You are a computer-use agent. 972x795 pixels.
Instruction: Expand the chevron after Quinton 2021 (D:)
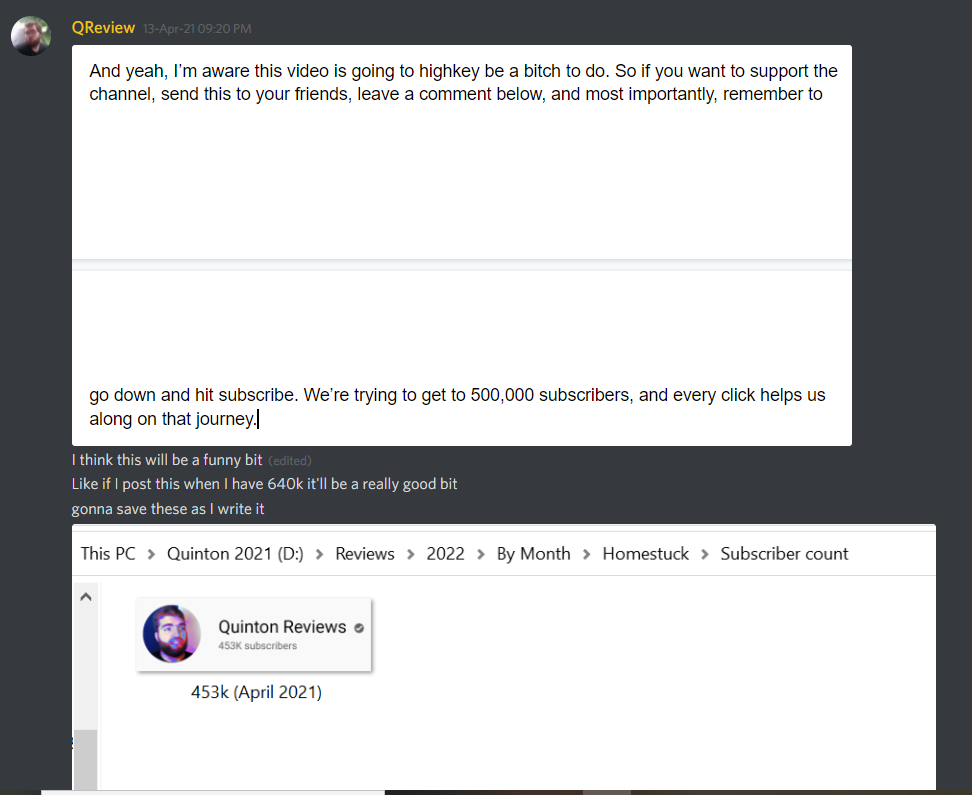coord(319,554)
